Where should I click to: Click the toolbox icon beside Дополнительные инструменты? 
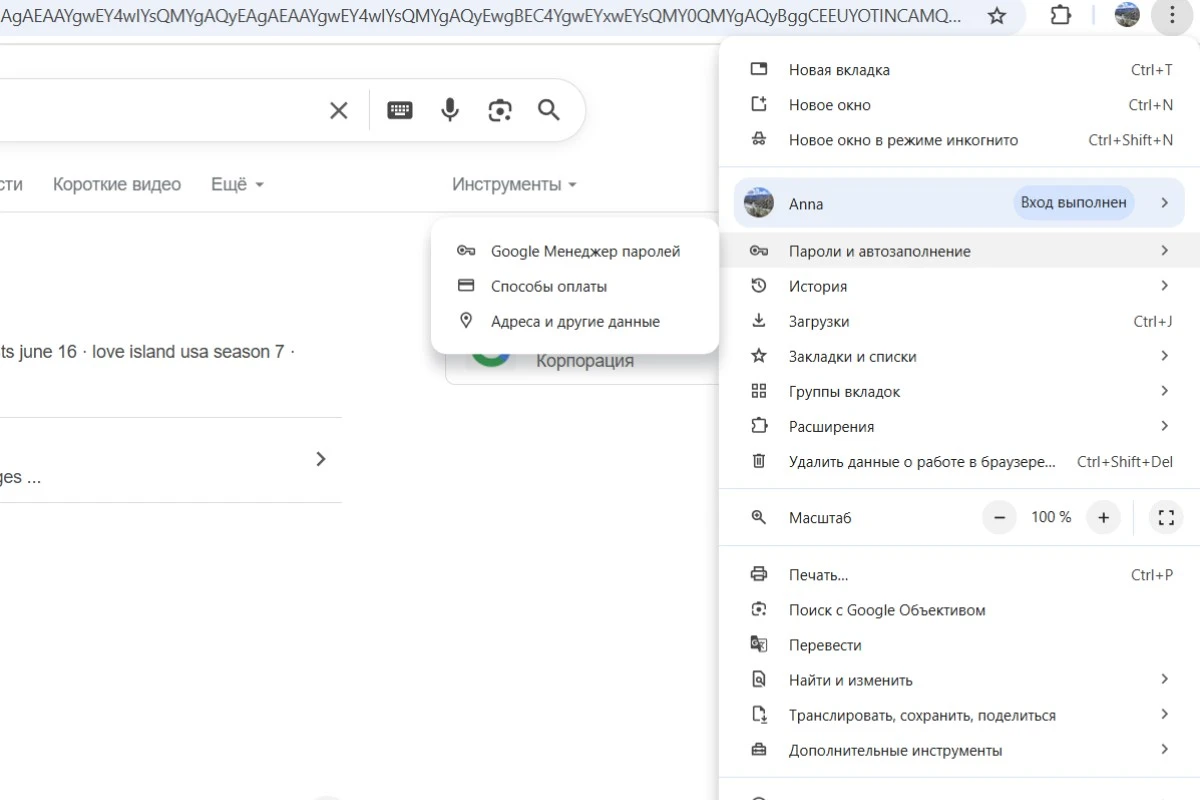pos(759,750)
